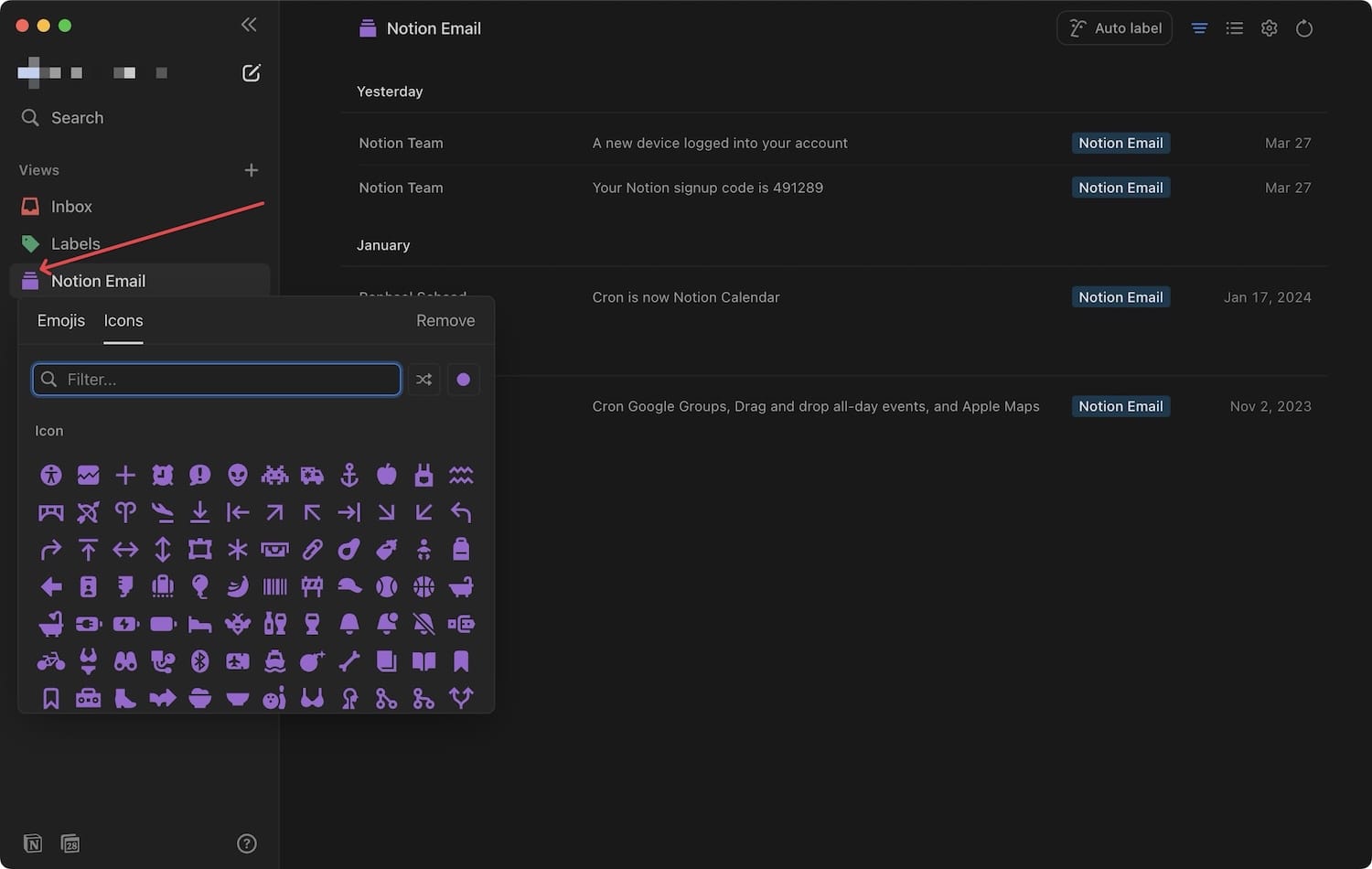Image resolution: width=1372 pixels, height=869 pixels.
Task: Open 'A new device logged into your account'
Action: coord(720,144)
